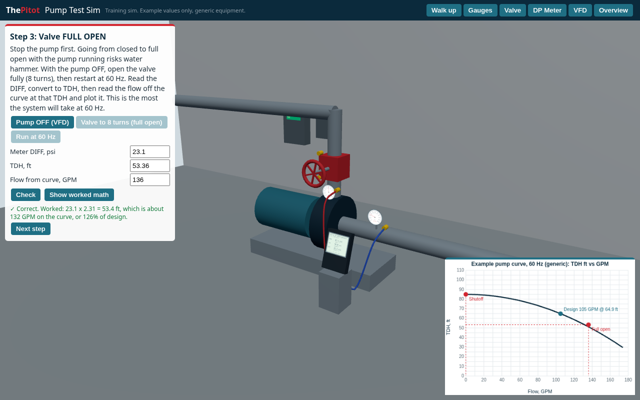Click the Run at 60 Hz button

click(36, 137)
